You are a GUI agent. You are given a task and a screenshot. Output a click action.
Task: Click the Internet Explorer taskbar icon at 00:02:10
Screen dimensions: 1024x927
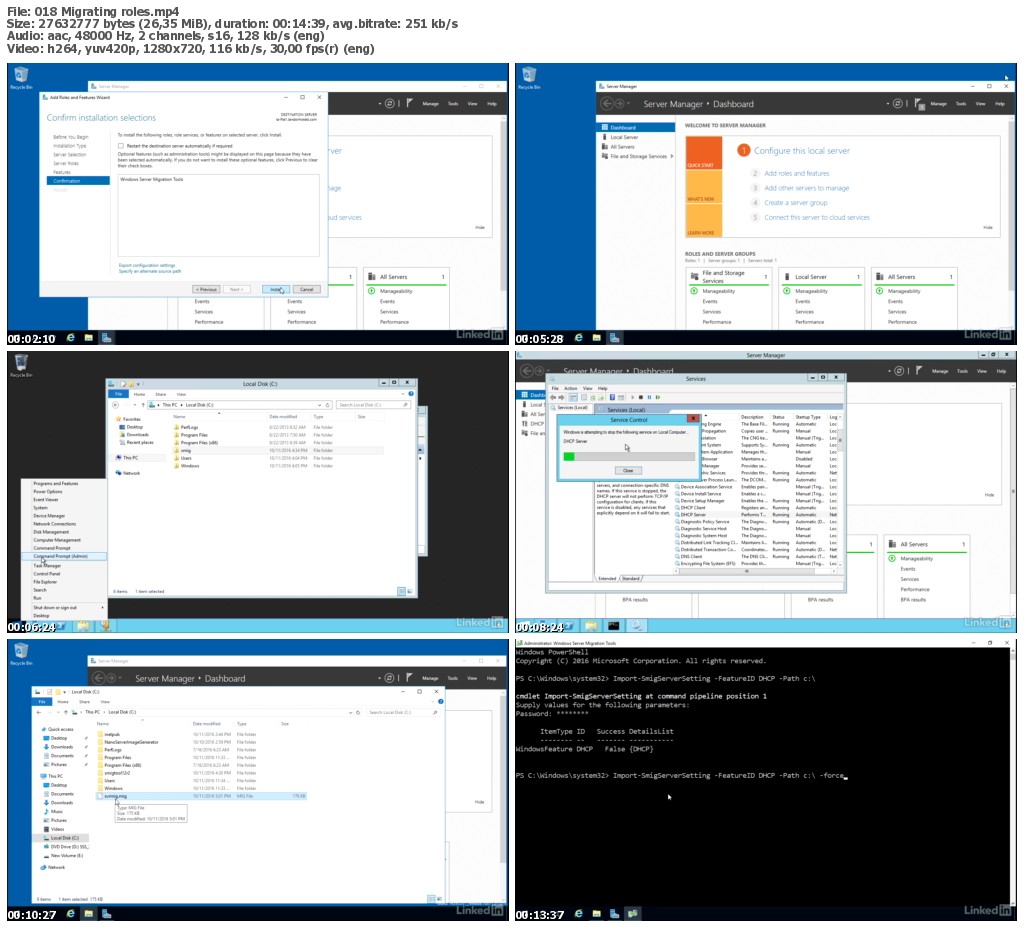click(71, 338)
